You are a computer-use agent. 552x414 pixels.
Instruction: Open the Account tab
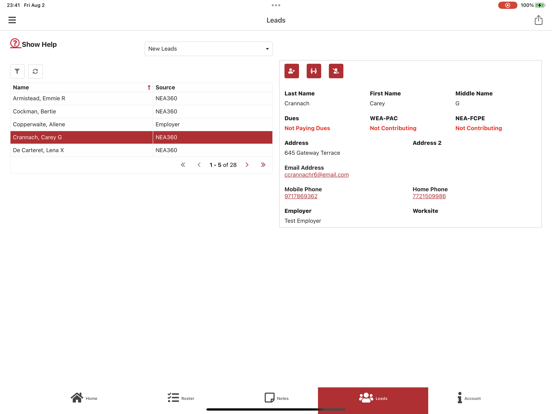pos(469,398)
